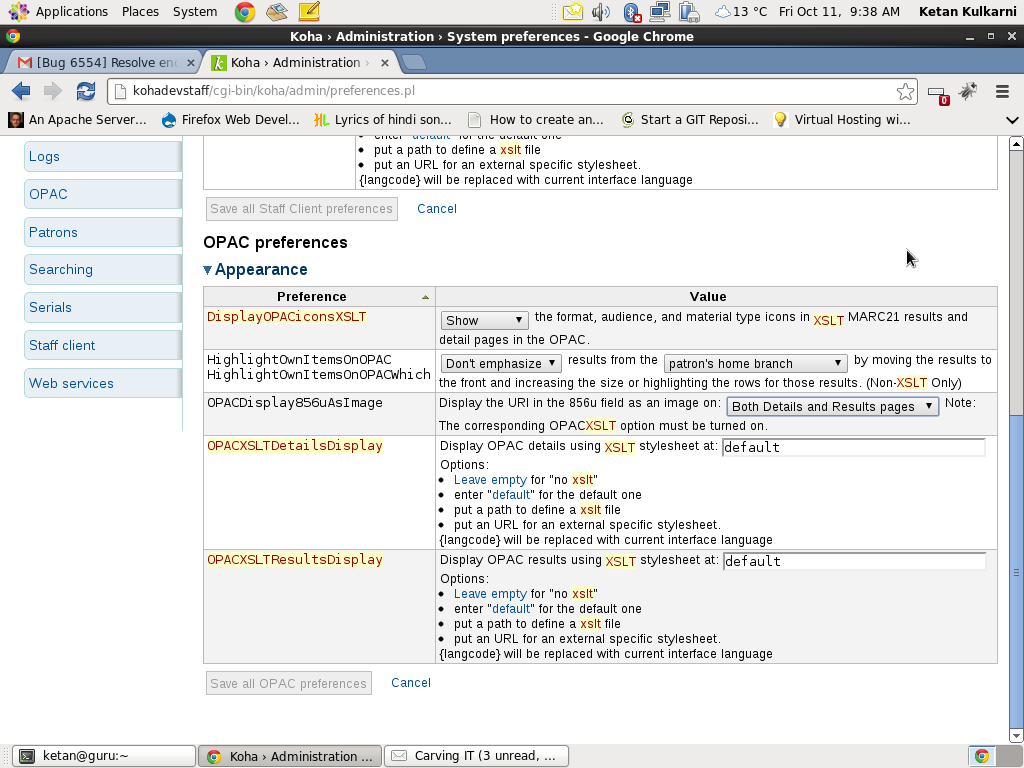Click the Bluetooth icon in the system tray
This screenshot has width=1024, height=768.
(x=631, y=12)
